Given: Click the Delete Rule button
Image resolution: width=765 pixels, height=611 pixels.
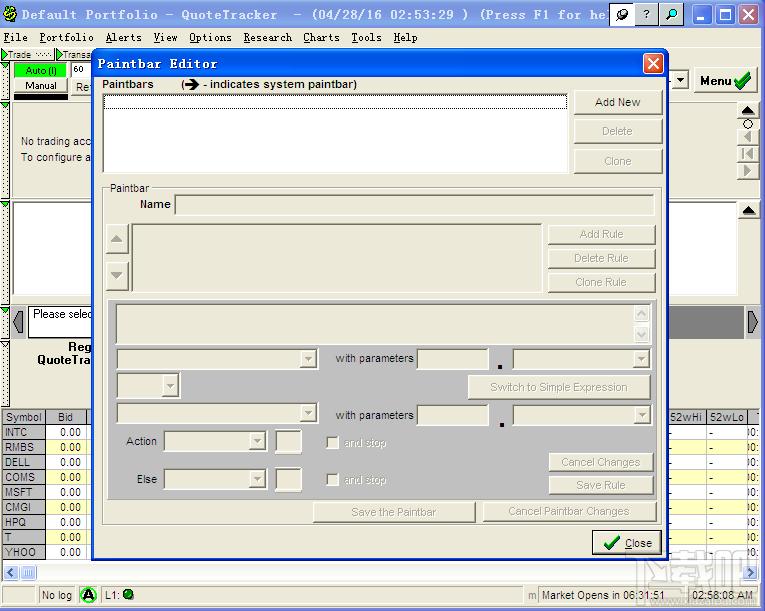Looking at the screenshot, I should coord(601,258).
